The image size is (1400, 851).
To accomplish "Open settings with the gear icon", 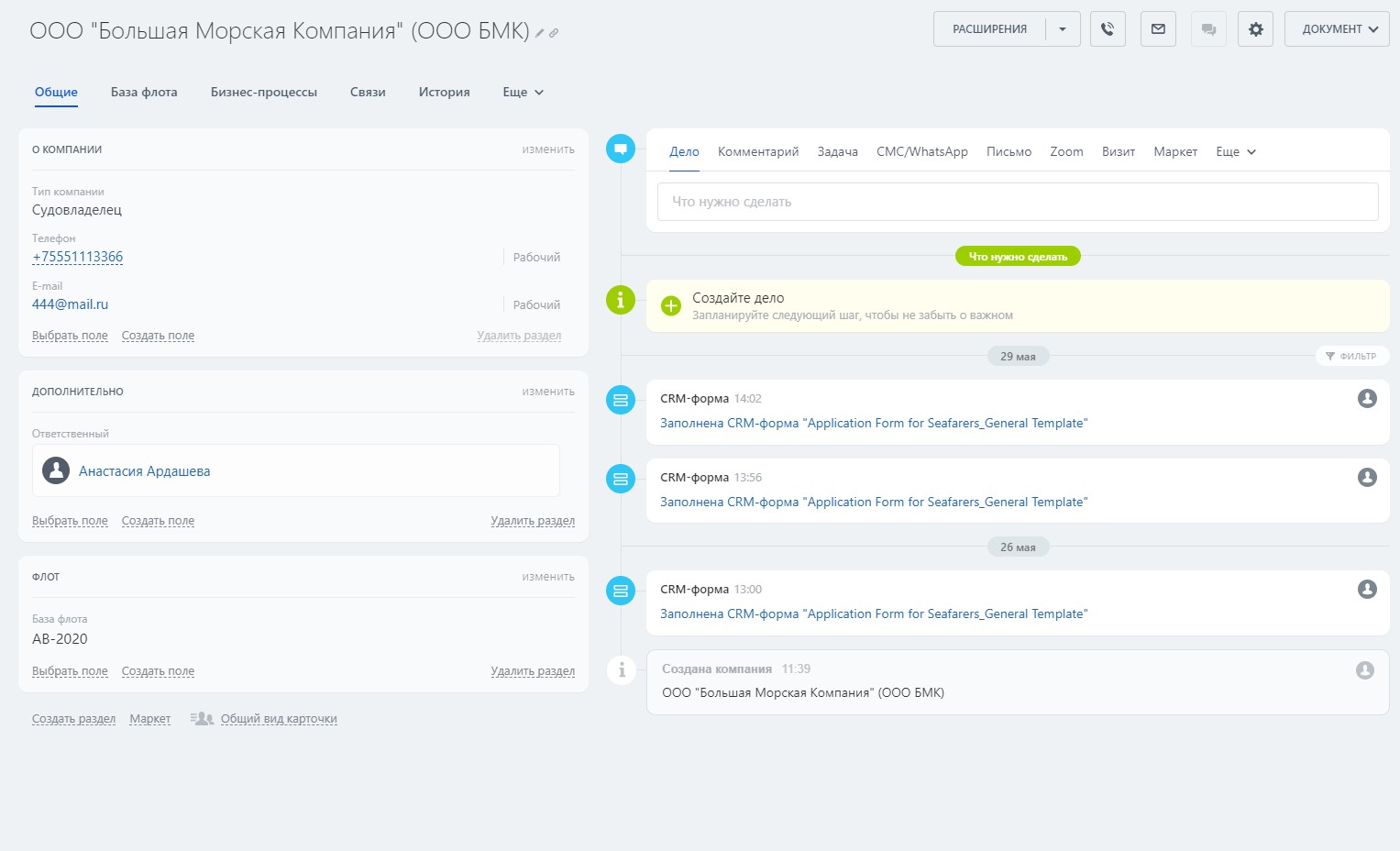I will (x=1255, y=29).
